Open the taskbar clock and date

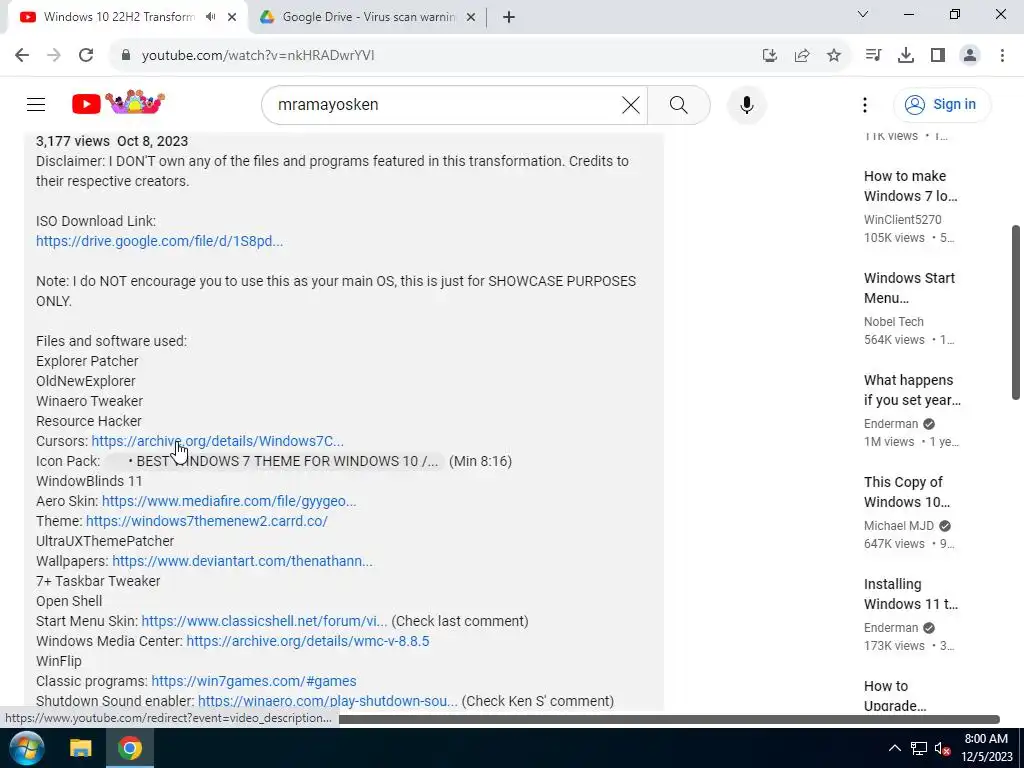click(986, 748)
